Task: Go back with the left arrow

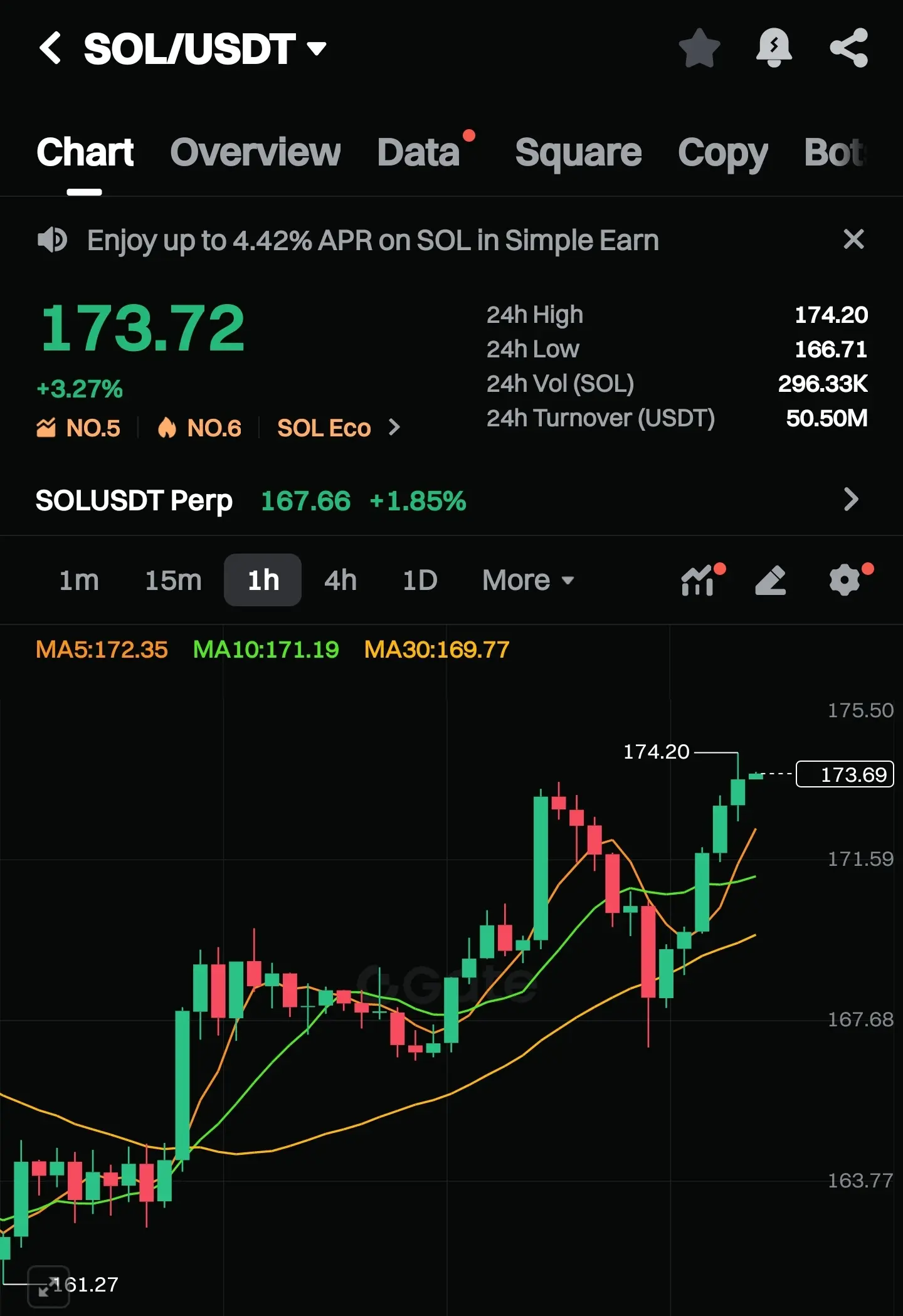Action: pos(50,48)
